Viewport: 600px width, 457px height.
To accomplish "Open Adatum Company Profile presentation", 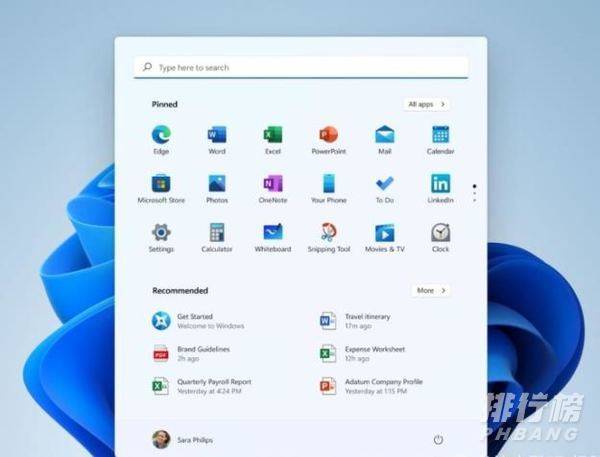I will (371, 386).
